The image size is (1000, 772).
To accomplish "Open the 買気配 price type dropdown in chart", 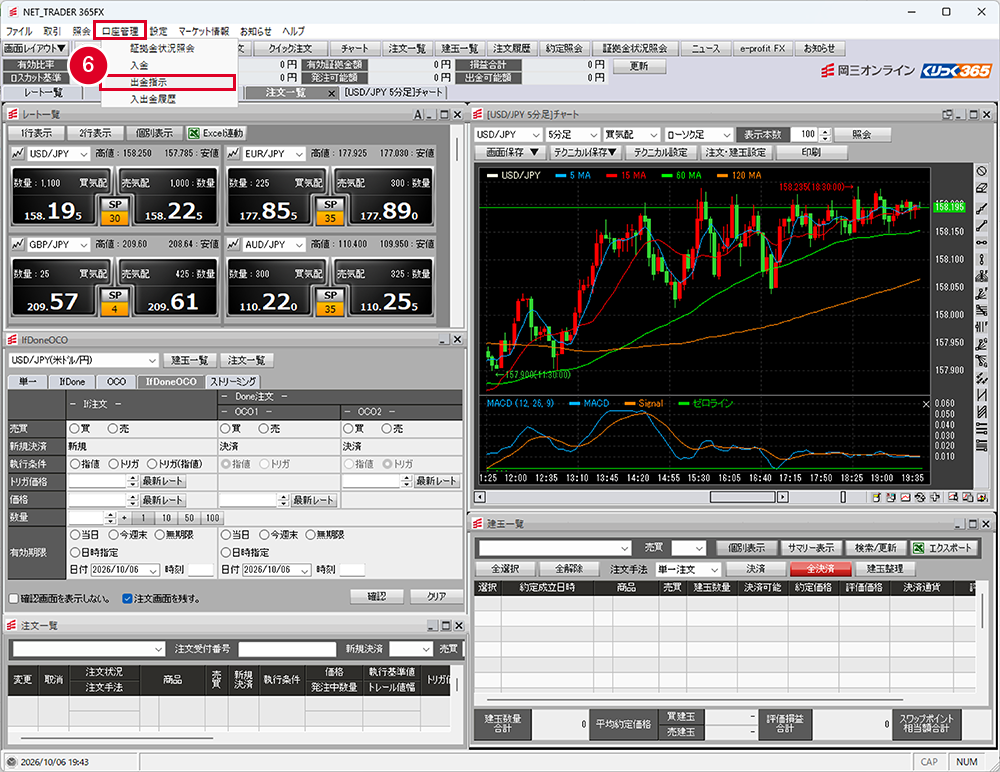I will pyautogui.click(x=631, y=135).
